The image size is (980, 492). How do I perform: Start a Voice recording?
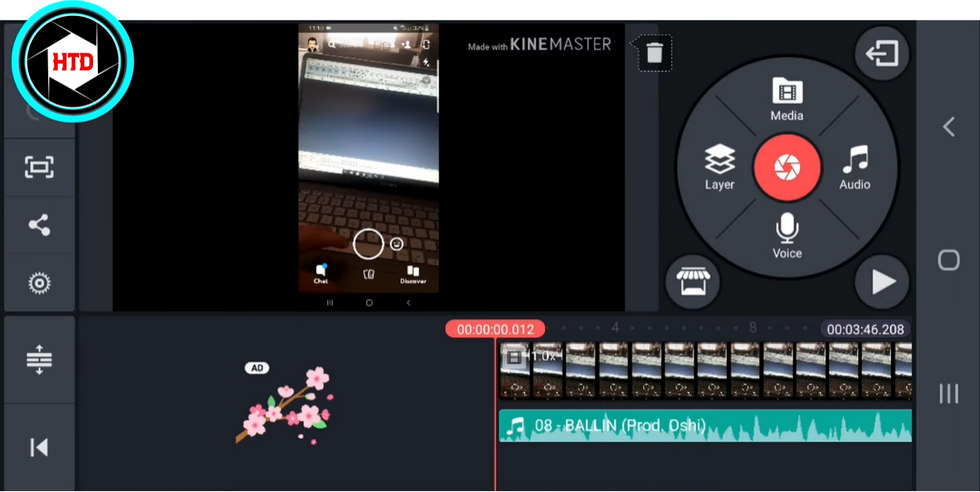click(x=787, y=236)
